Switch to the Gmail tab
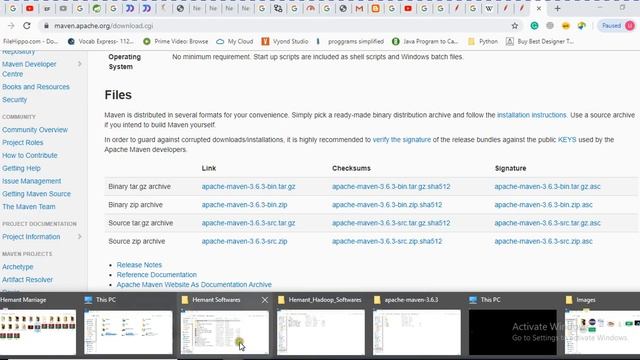This screenshot has height=360, width=640. click(x=359, y=8)
